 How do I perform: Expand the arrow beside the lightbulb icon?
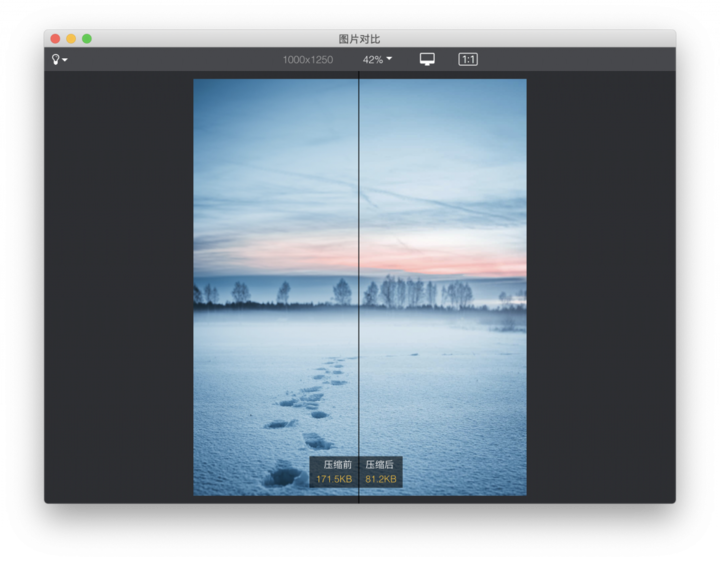[65, 60]
